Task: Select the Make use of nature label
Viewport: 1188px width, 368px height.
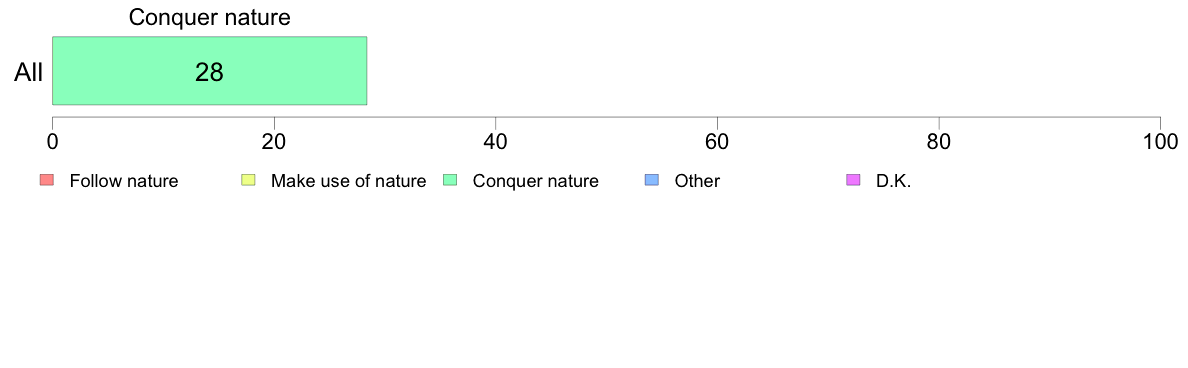Action: point(349,181)
